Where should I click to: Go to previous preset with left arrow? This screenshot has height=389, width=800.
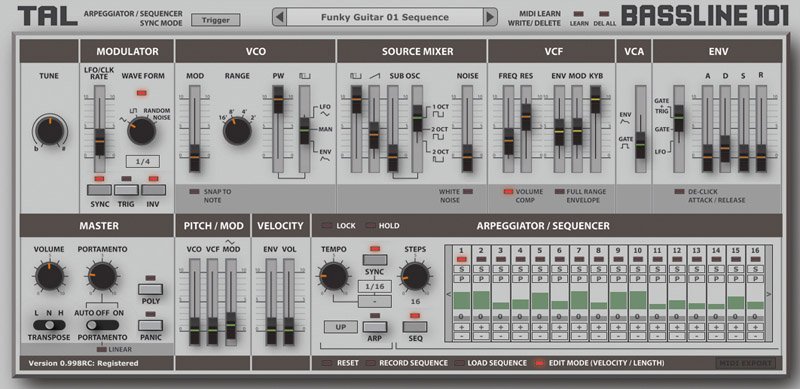pyautogui.click(x=279, y=17)
